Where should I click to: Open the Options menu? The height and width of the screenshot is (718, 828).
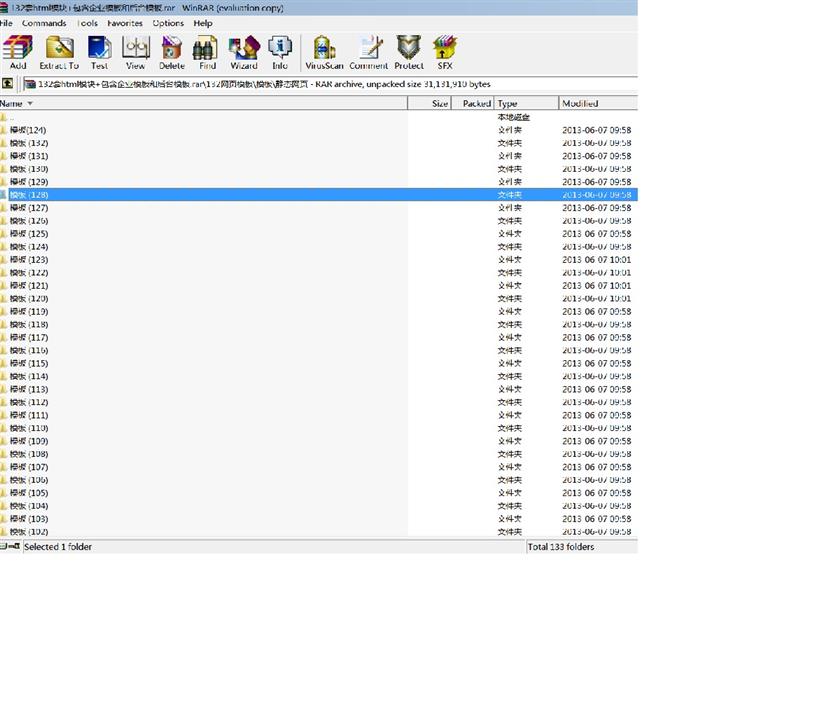click(168, 23)
